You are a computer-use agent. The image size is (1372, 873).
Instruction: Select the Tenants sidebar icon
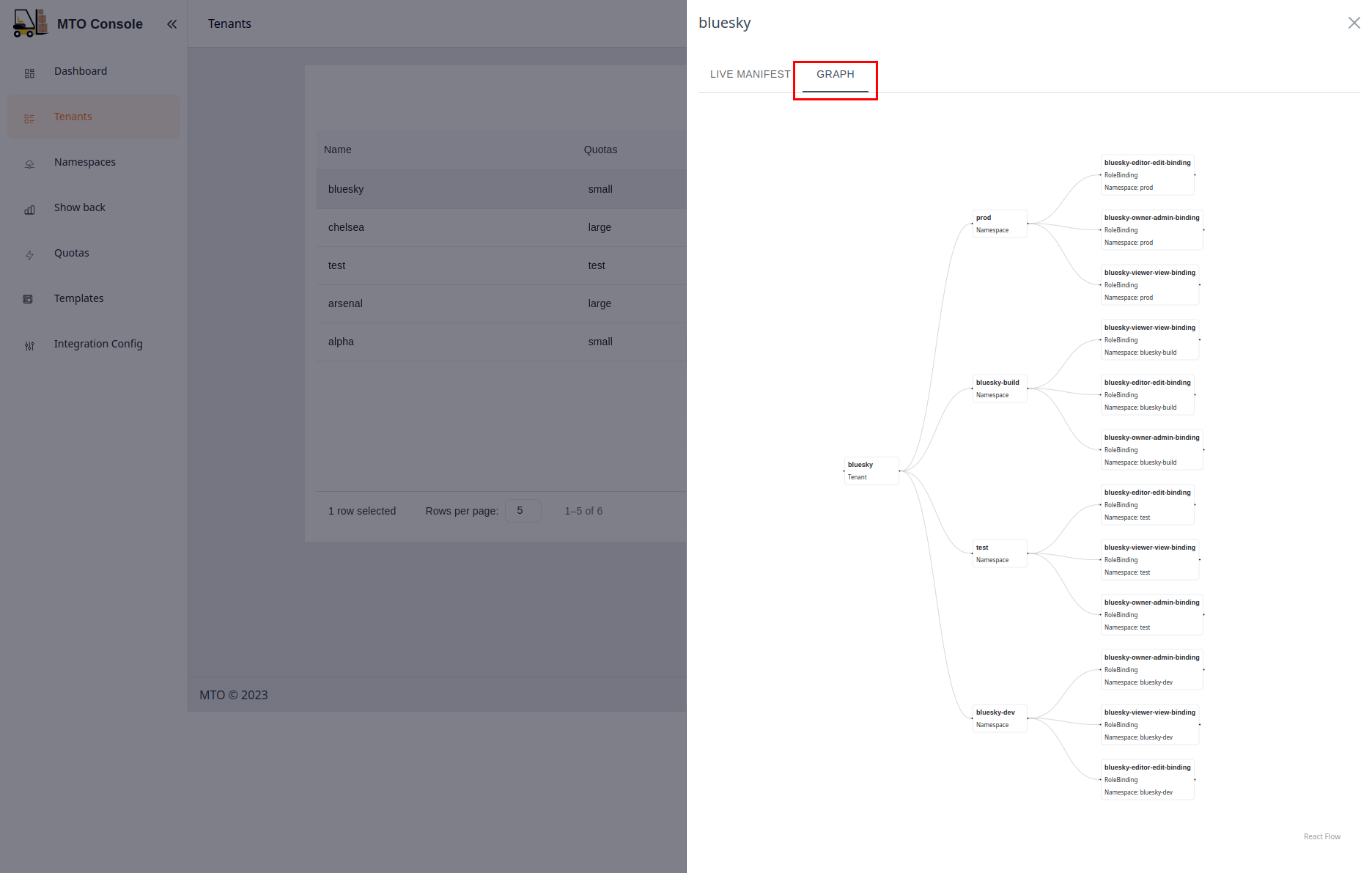point(29,118)
